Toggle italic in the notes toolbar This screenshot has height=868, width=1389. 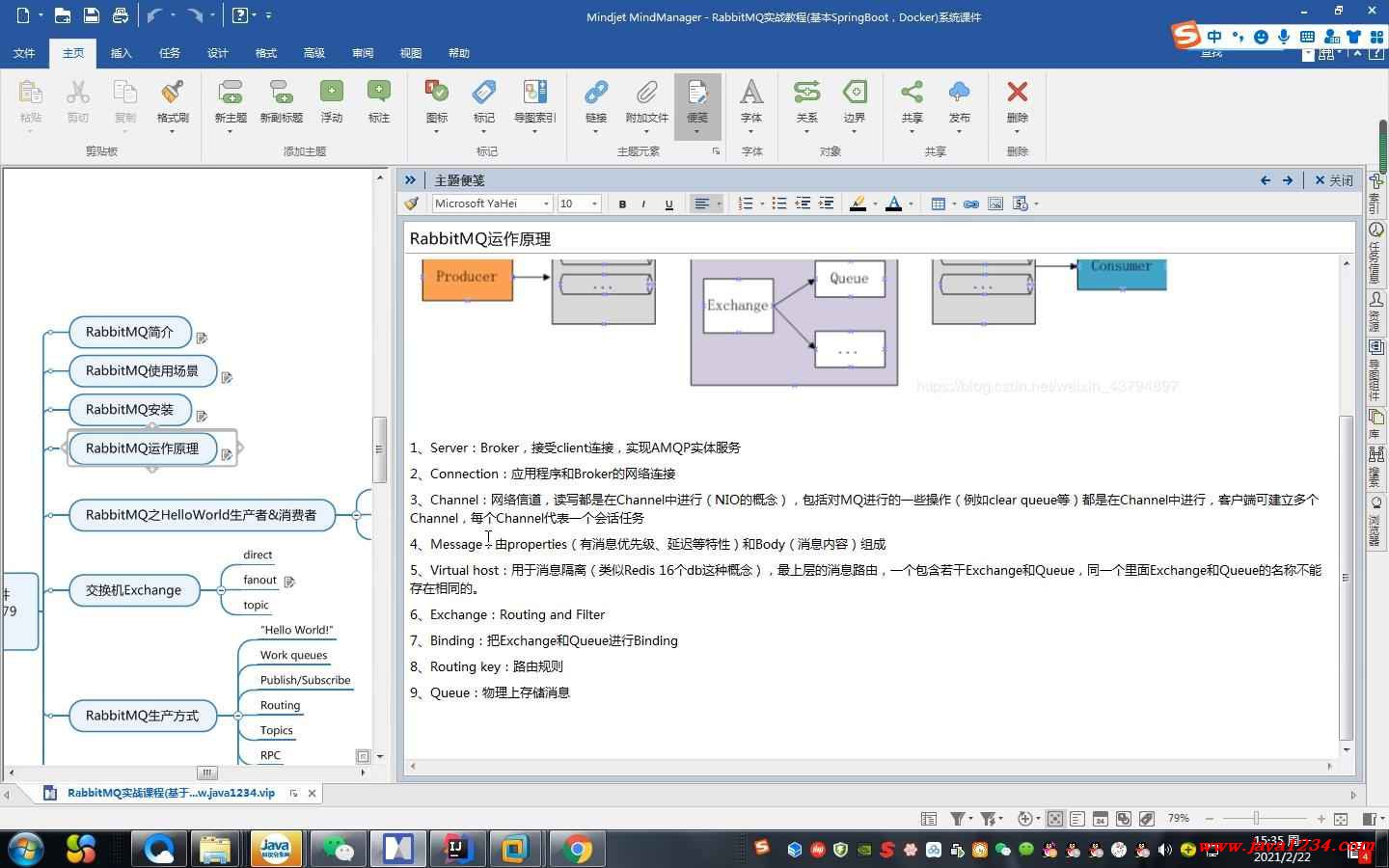coord(643,203)
